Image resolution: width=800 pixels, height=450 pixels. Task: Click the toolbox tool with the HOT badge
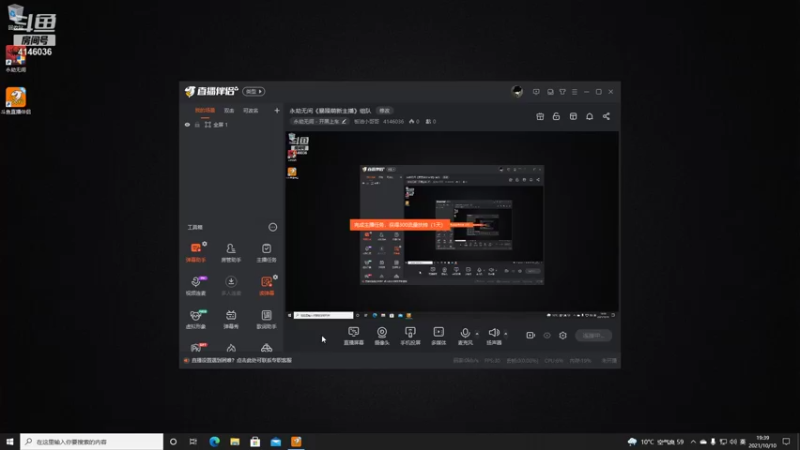click(196, 347)
